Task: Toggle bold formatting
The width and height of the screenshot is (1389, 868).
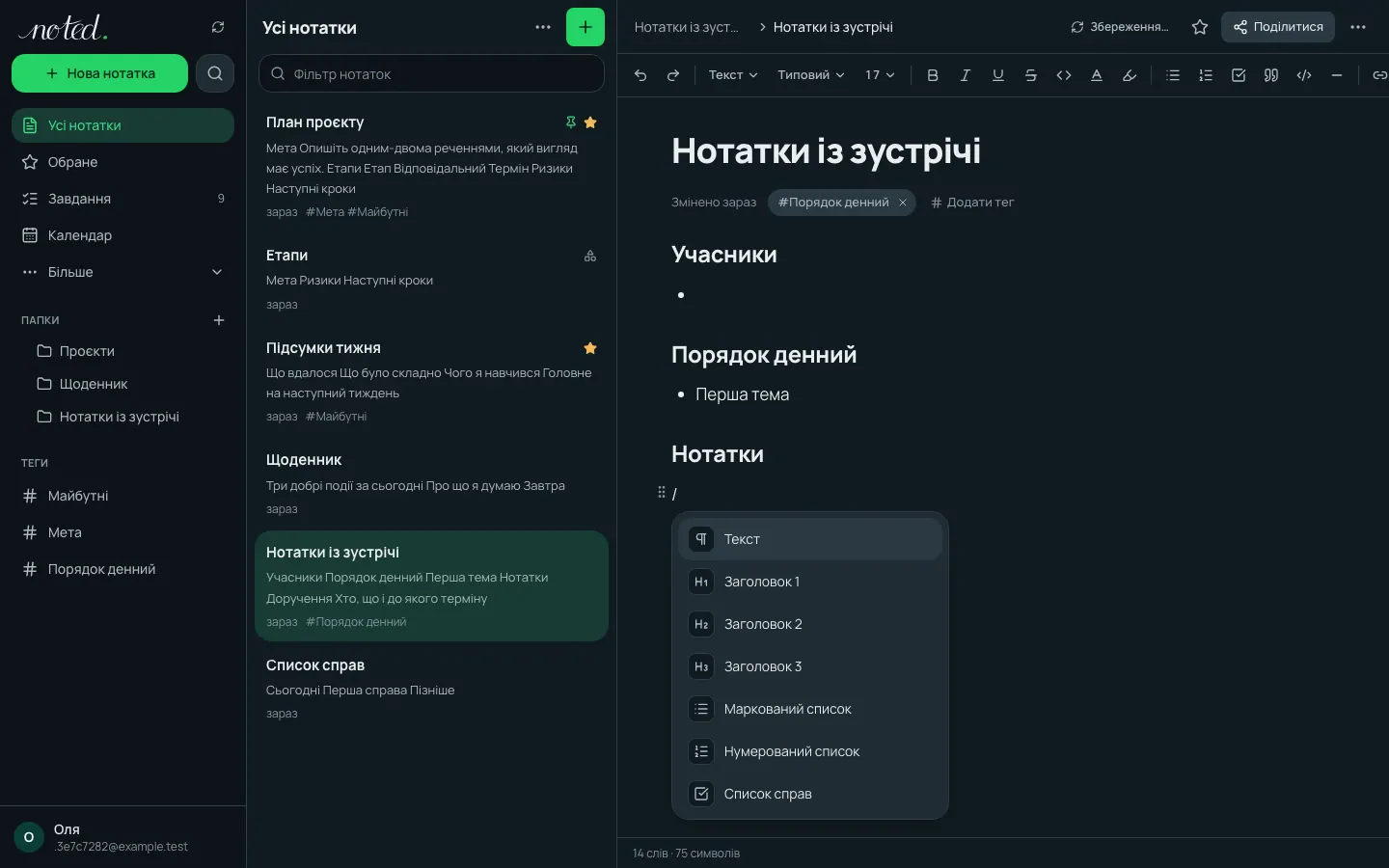Action: coord(933,75)
